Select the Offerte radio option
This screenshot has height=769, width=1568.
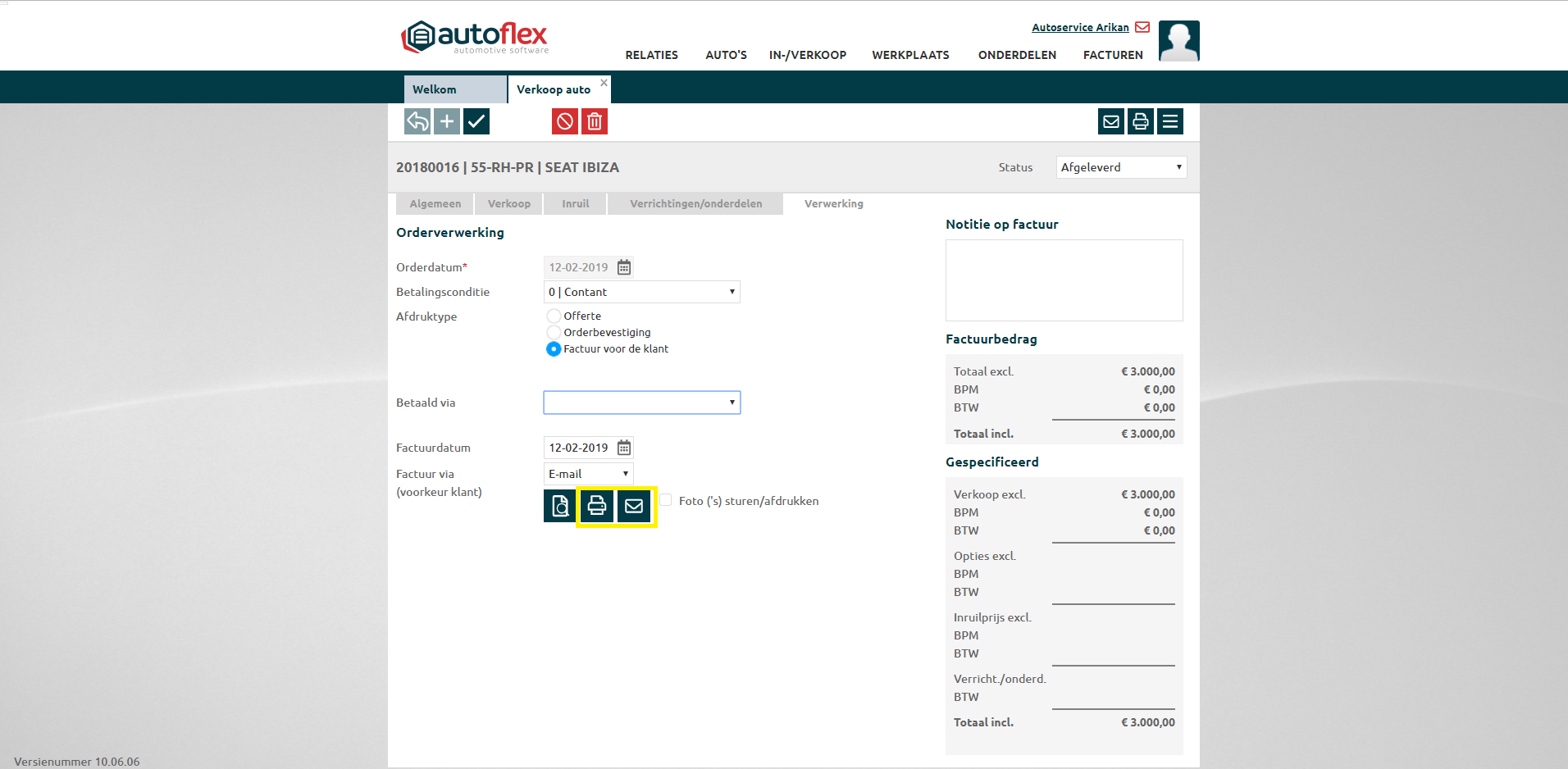point(554,316)
